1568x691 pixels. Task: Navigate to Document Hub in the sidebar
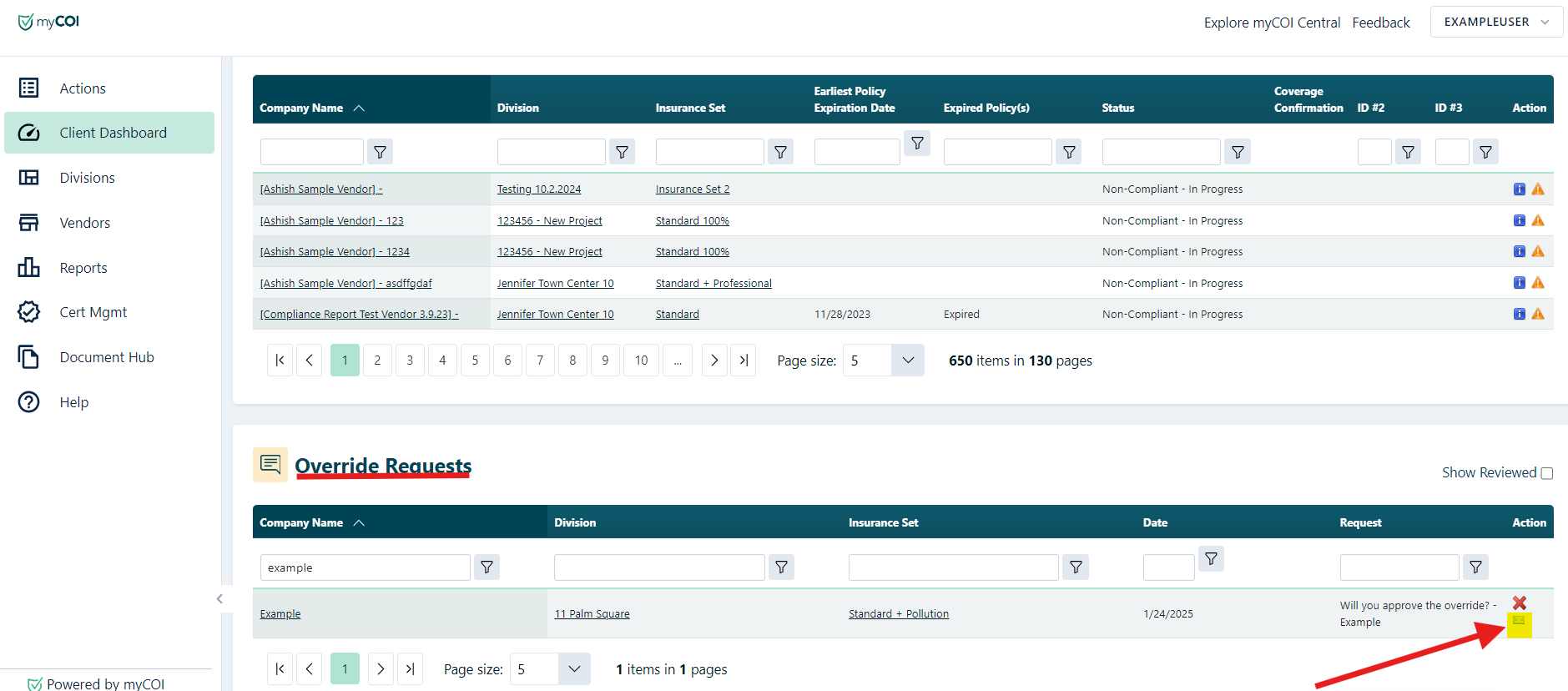[106, 357]
